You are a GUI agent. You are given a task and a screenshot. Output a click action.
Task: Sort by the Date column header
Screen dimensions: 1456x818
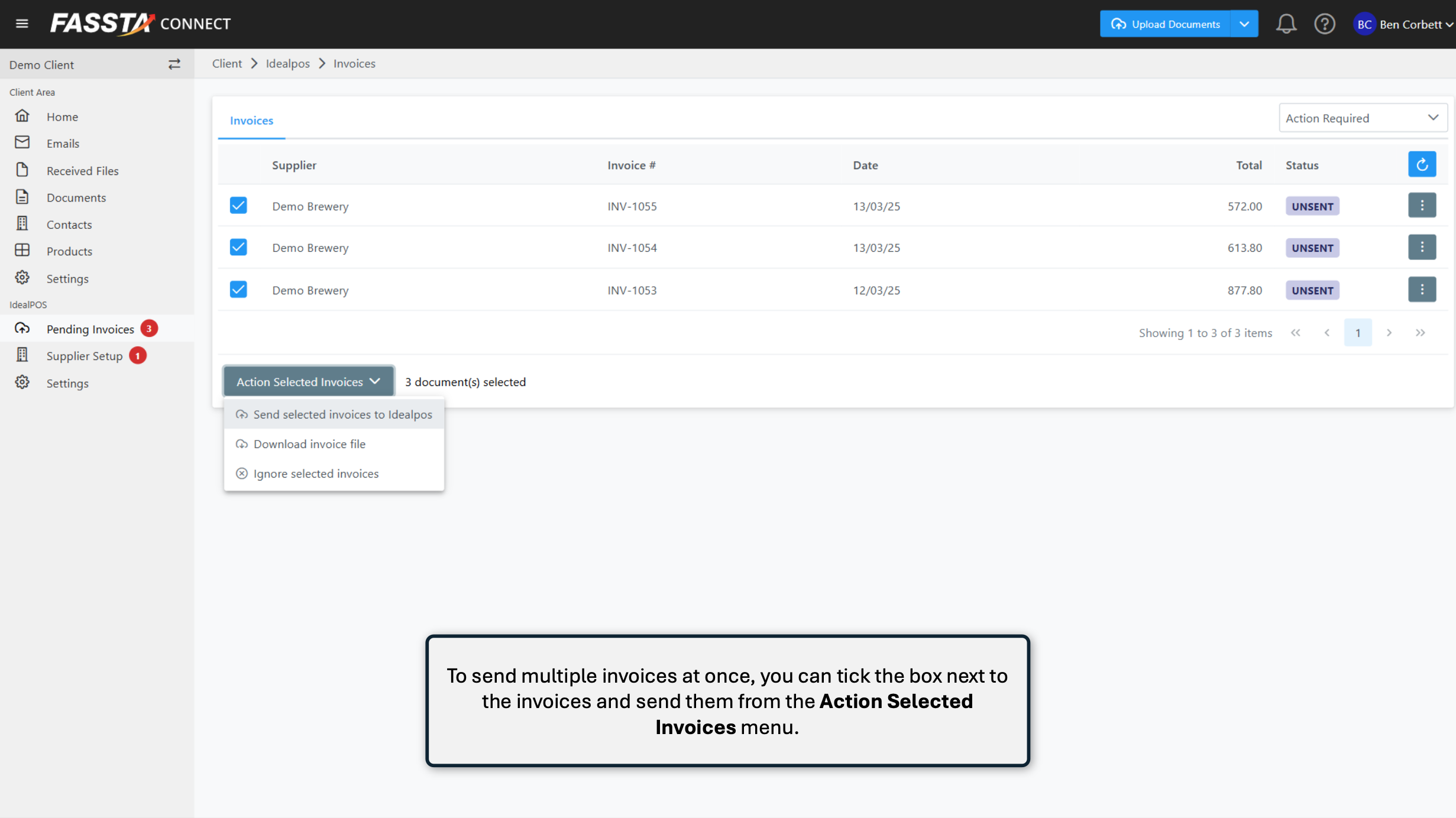point(865,165)
